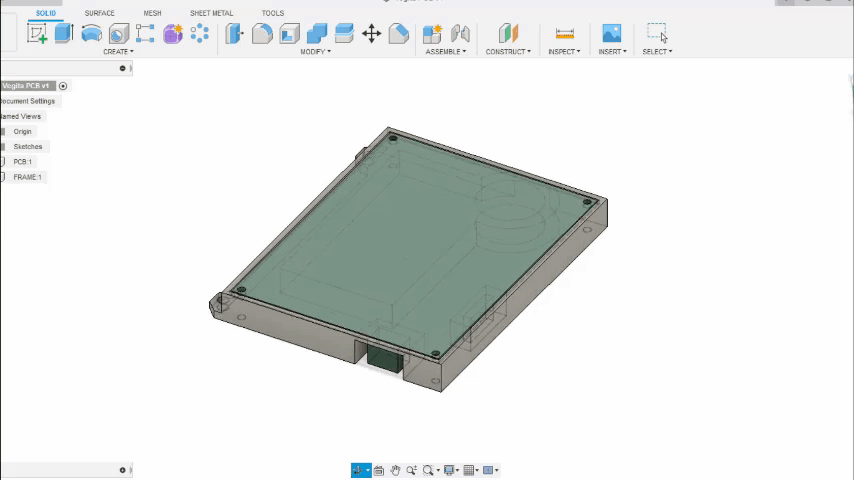Open the Display Settings dropdown arrow
The image size is (854, 480).
(x=458, y=470)
